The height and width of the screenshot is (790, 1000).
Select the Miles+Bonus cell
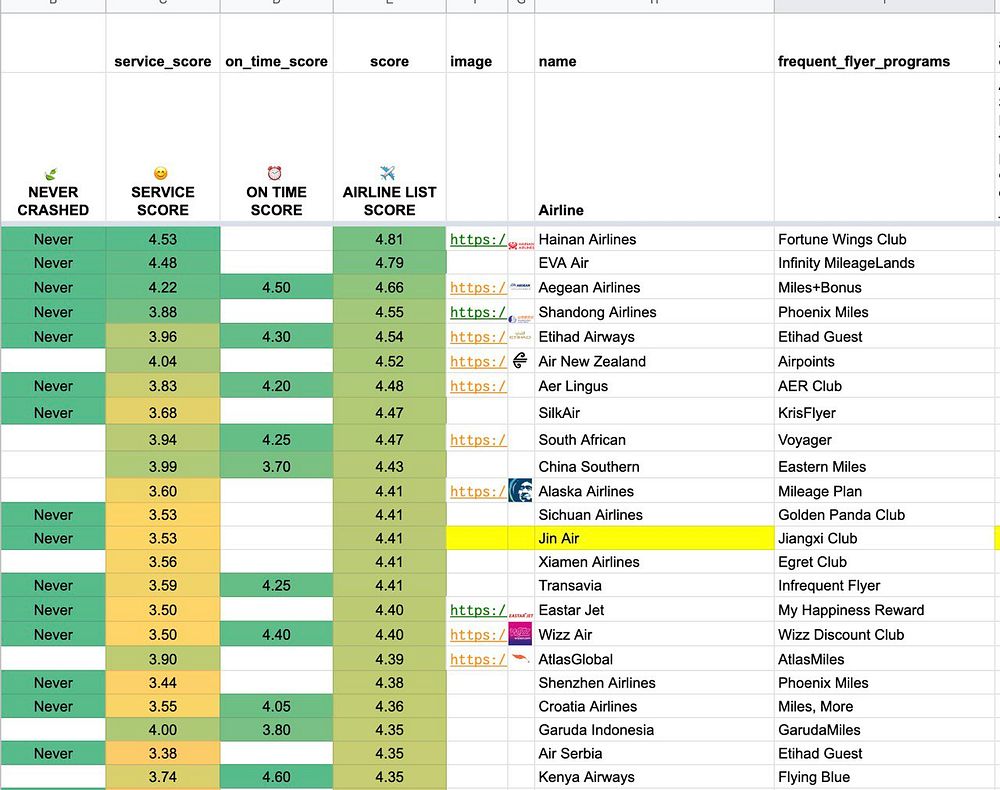point(885,288)
